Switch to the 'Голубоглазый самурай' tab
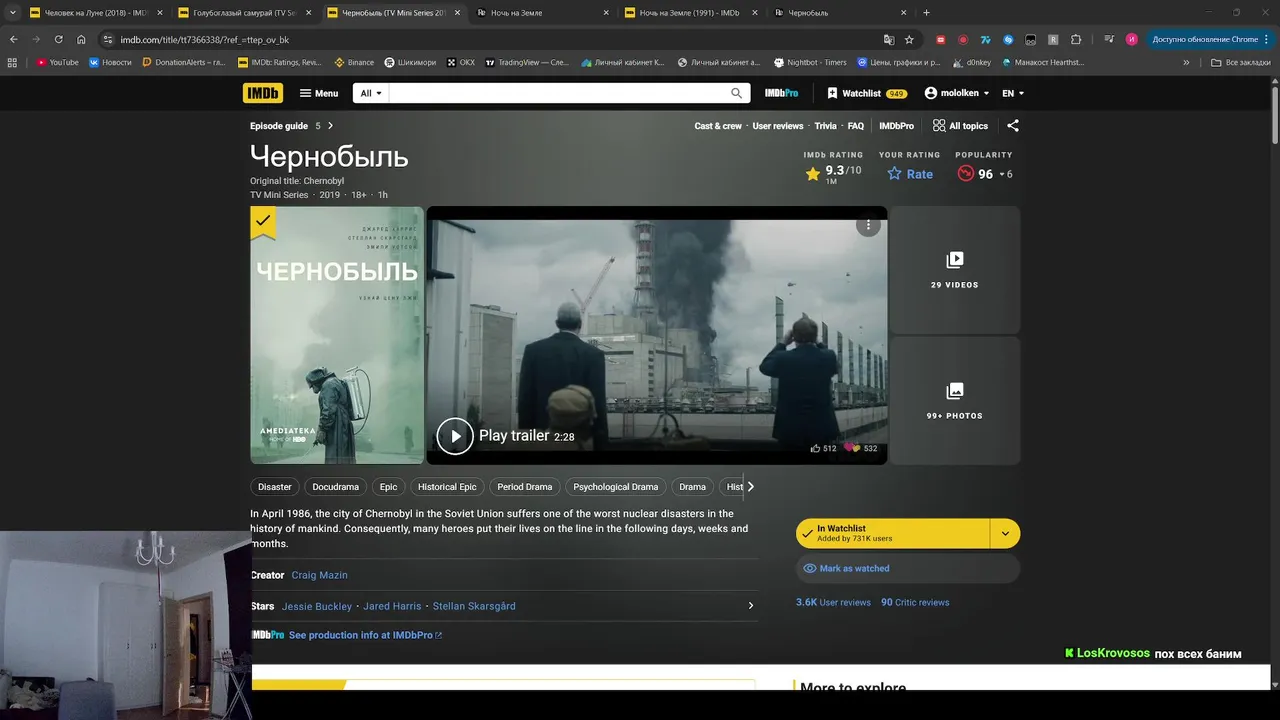The height and width of the screenshot is (720, 1280). [x=244, y=13]
